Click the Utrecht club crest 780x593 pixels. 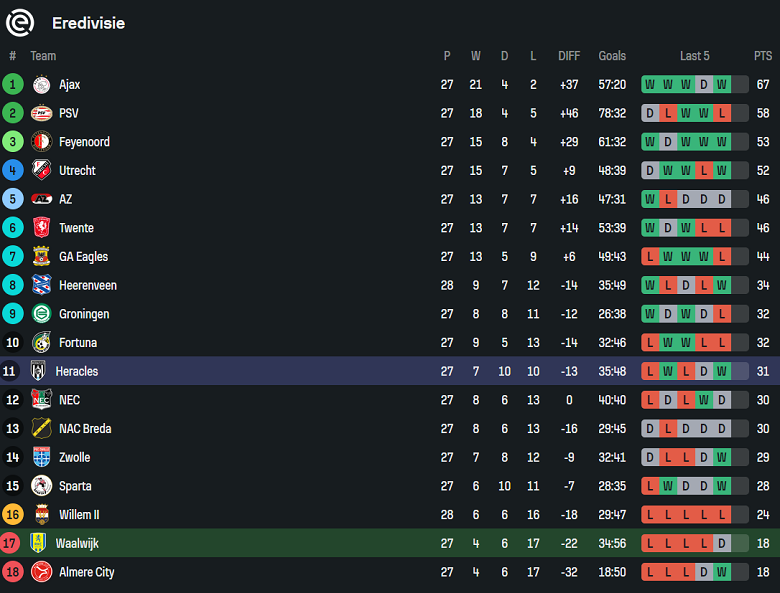point(41,171)
